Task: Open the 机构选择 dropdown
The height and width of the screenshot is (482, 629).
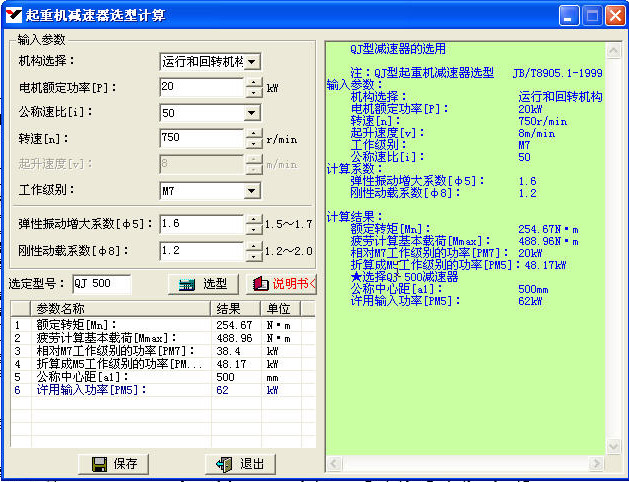Action: point(253,62)
